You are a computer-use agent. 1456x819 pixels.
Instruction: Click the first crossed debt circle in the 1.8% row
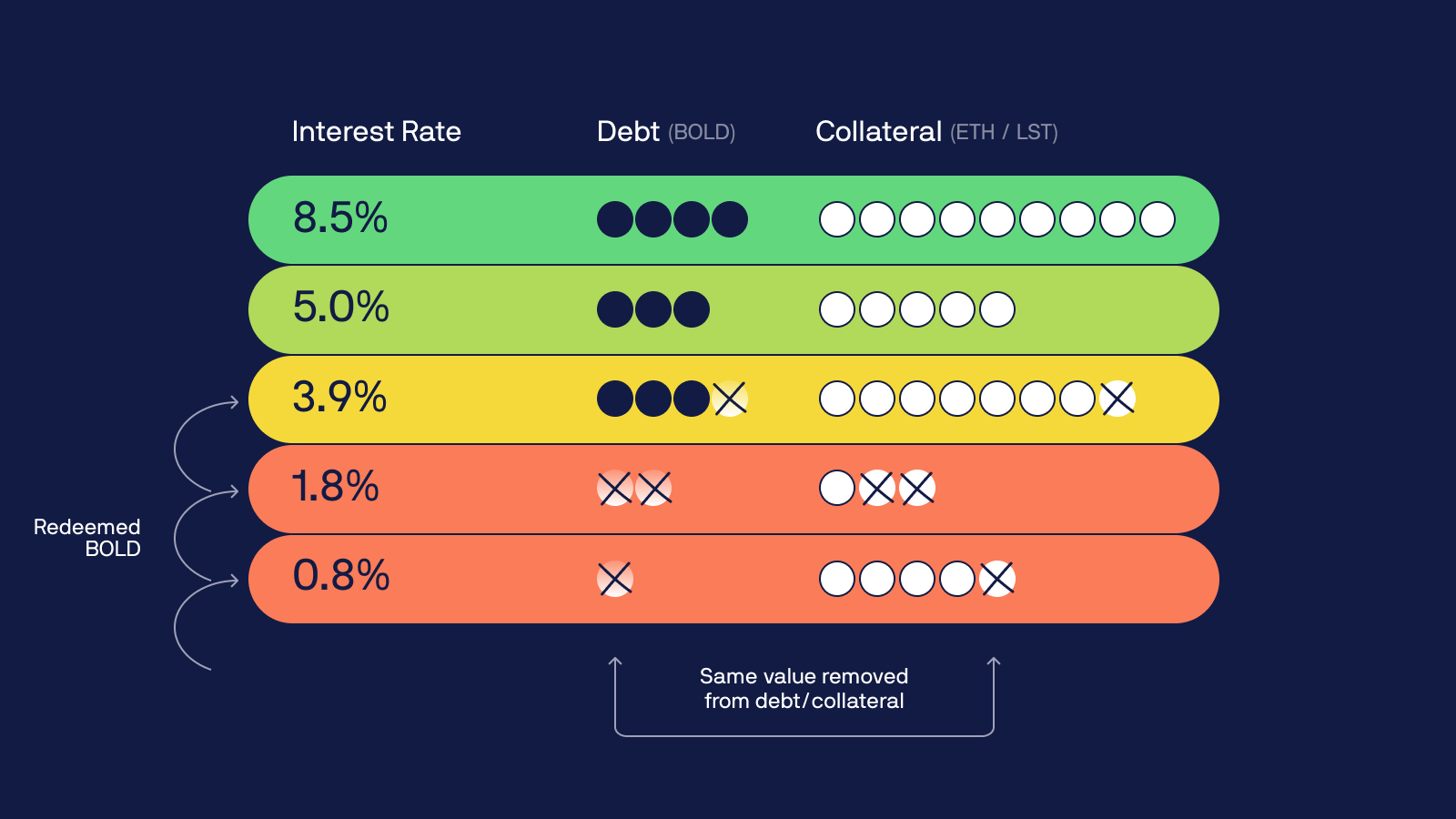(615, 488)
